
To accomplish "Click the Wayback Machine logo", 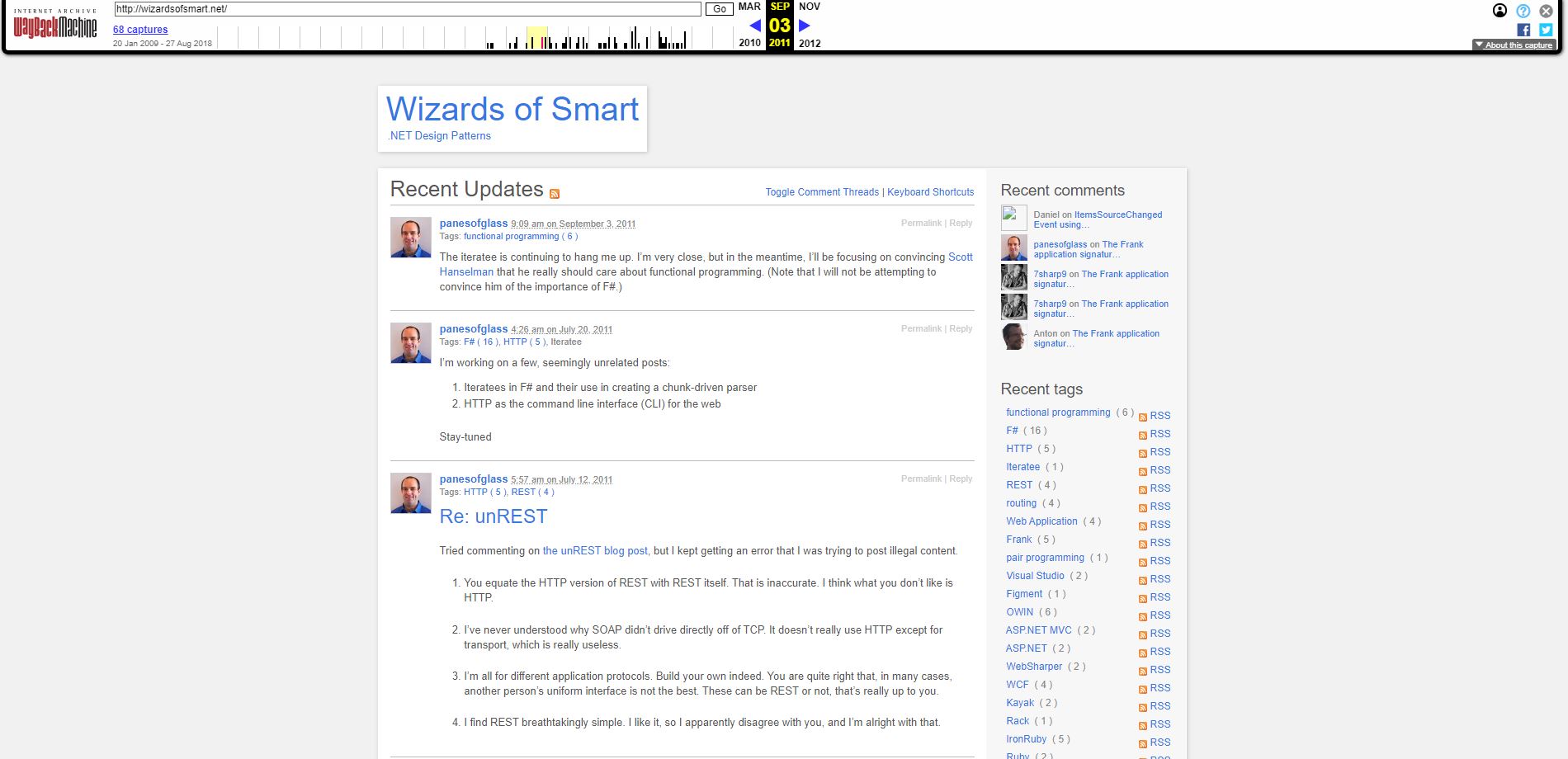I will (54, 26).
